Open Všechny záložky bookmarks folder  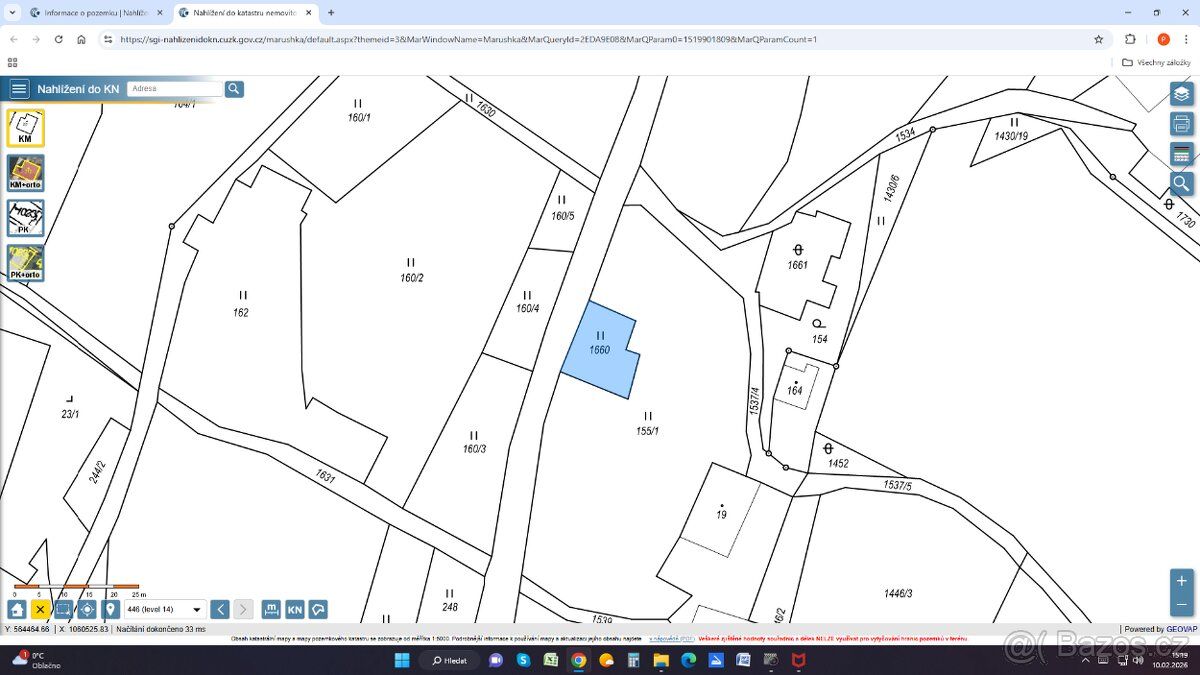[x=1157, y=62]
